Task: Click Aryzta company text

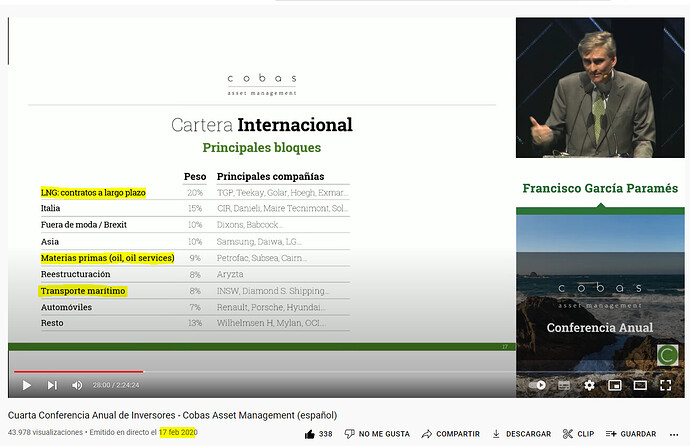Action: pos(230,274)
